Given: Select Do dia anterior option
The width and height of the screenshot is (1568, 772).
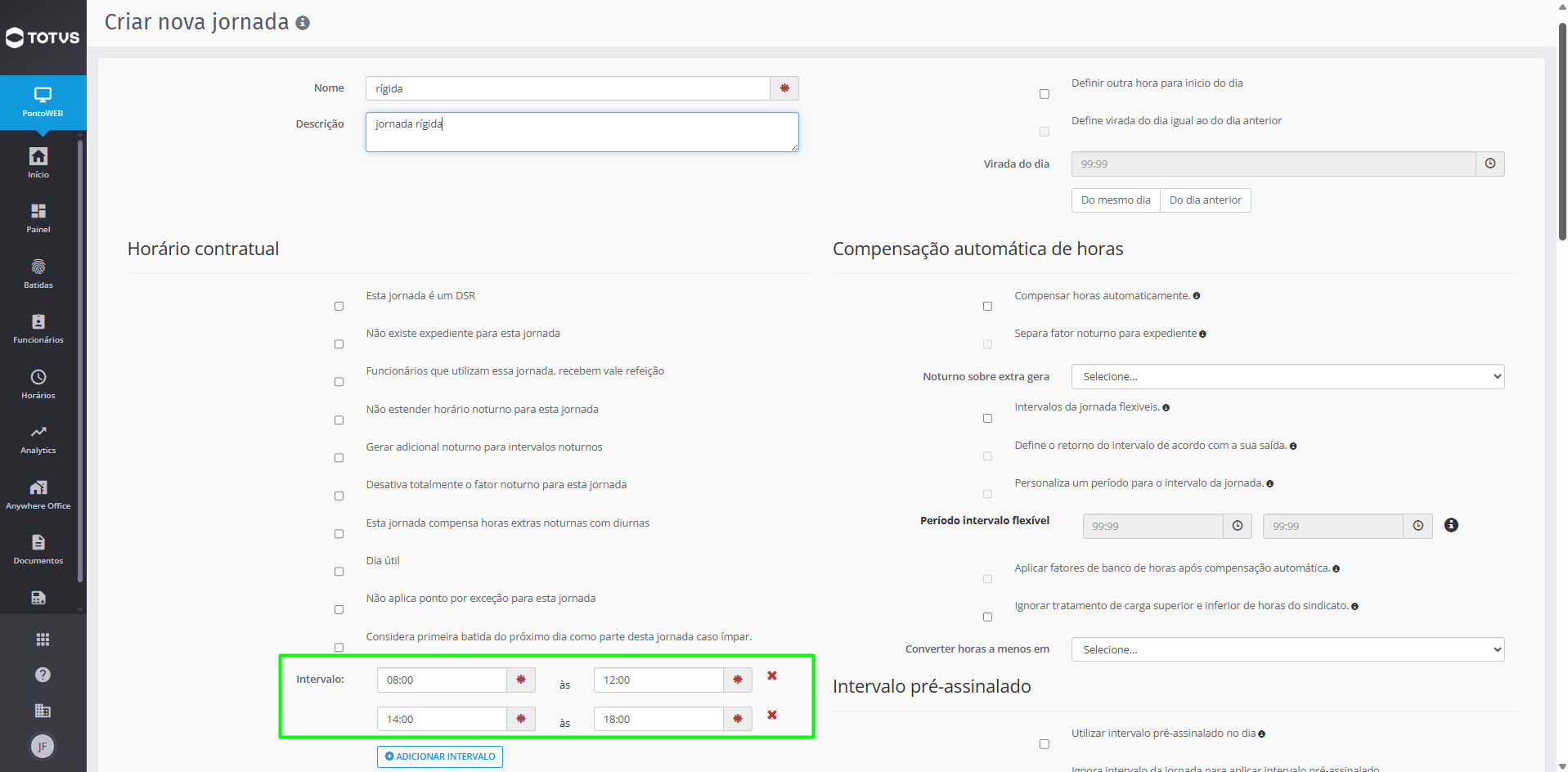Looking at the screenshot, I should [1205, 200].
